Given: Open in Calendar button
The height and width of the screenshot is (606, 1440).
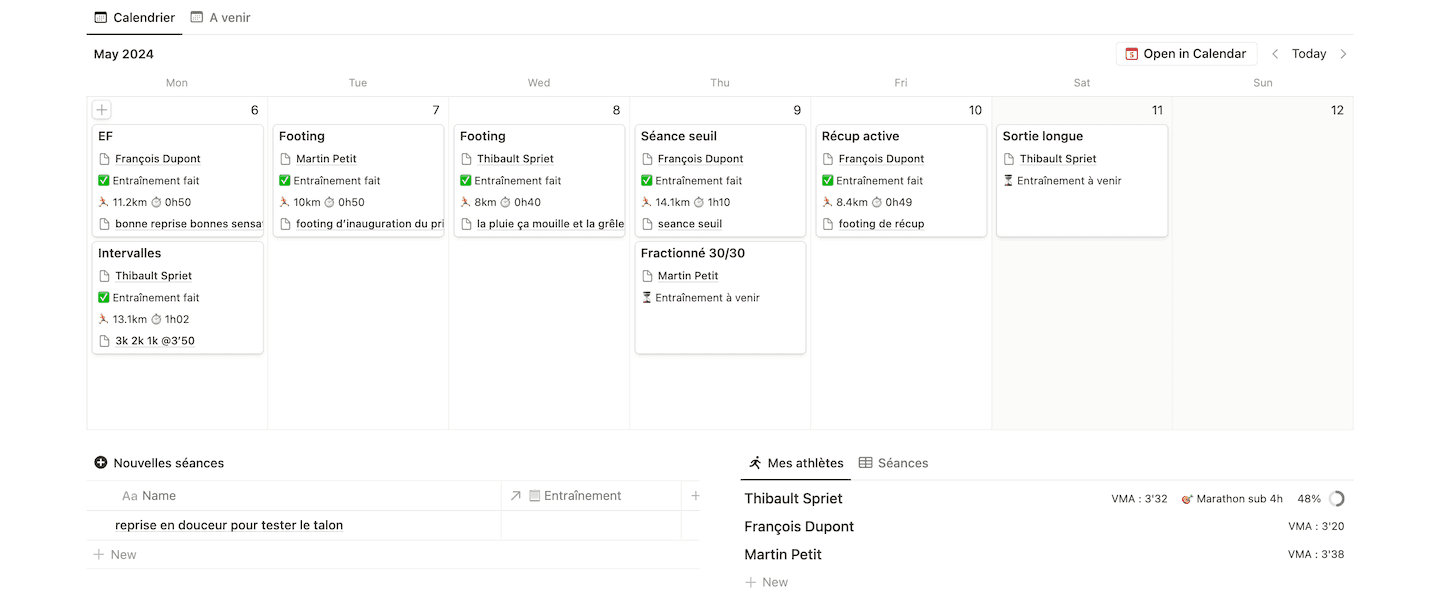Looking at the screenshot, I should [1187, 54].
